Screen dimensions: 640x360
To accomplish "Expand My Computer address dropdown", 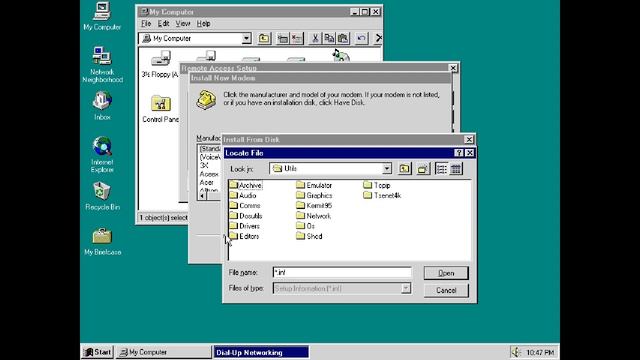I will point(246,38).
